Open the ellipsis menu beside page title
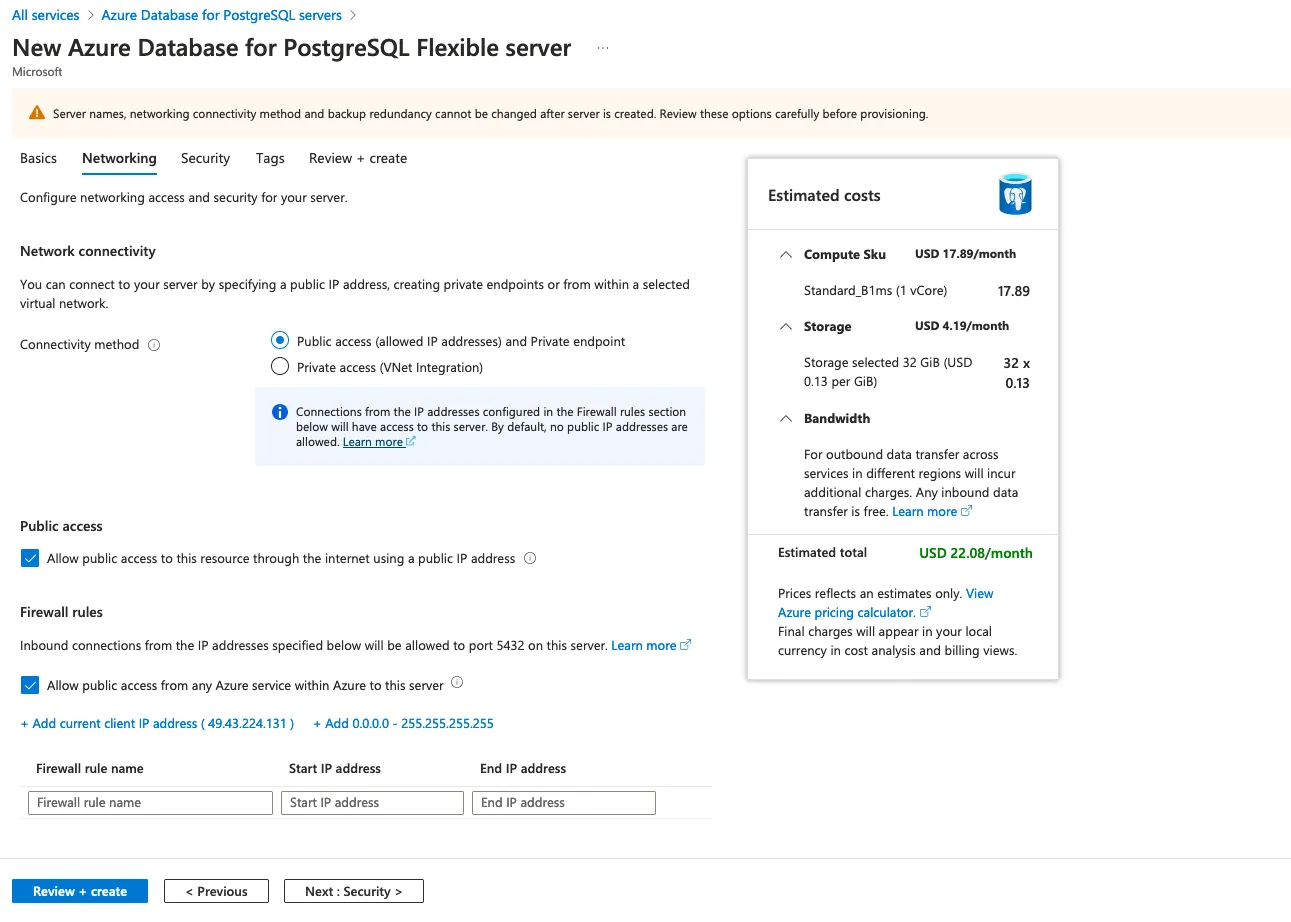 pos(603,48)
